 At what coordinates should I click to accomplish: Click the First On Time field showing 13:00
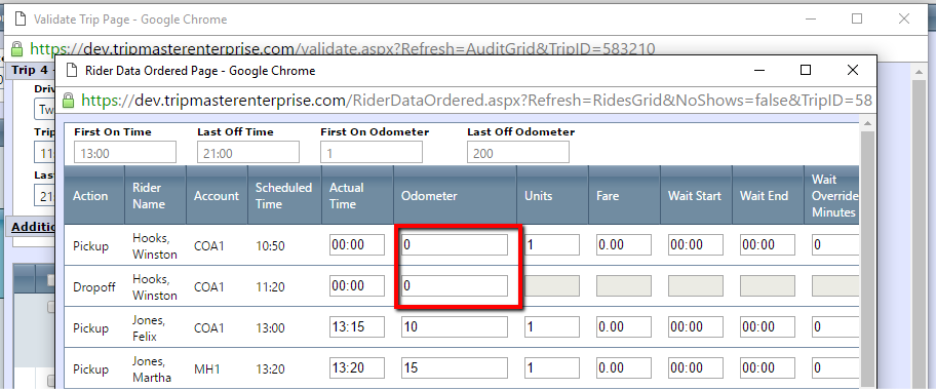coord(125,153)
